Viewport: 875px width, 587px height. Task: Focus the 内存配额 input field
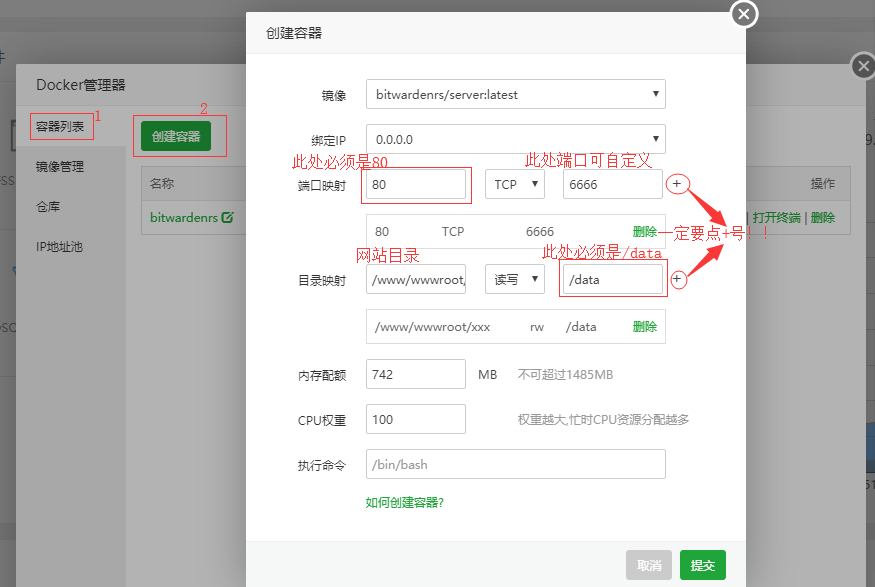(x=416, y=374)
